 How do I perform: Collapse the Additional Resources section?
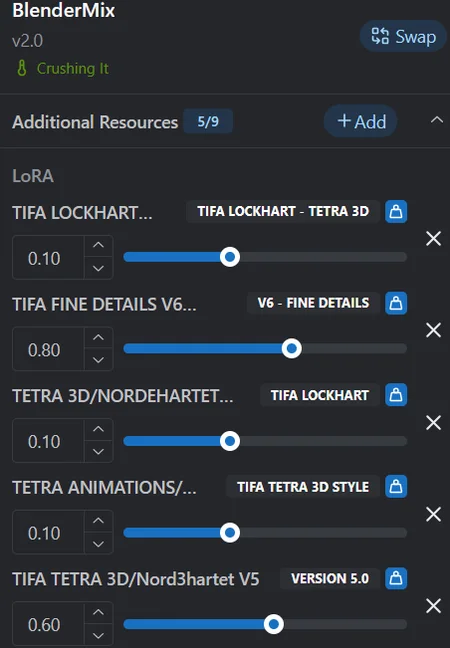click(436, 121)
